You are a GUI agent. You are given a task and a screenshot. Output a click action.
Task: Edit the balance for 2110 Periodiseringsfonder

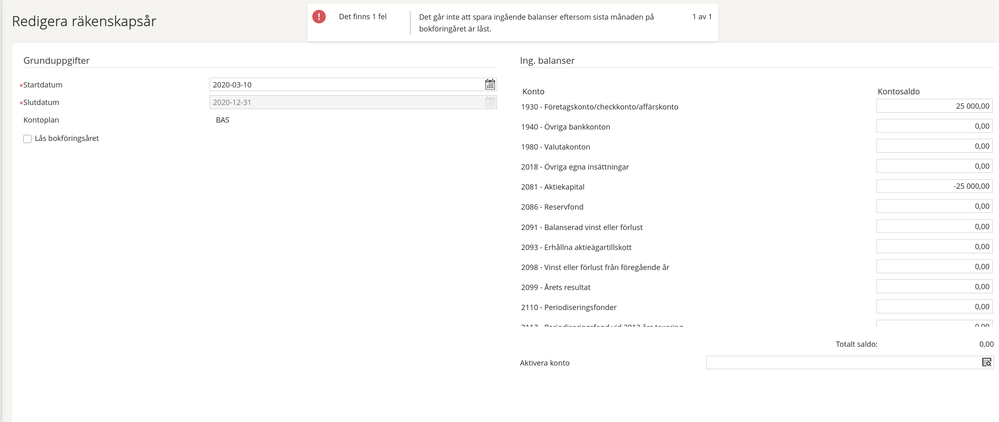point(934,307)
